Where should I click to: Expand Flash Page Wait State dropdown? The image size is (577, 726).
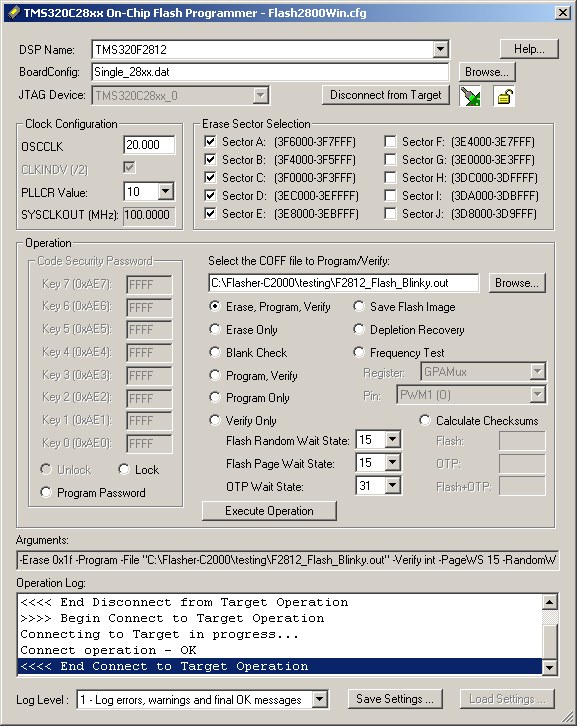[392, 462]
